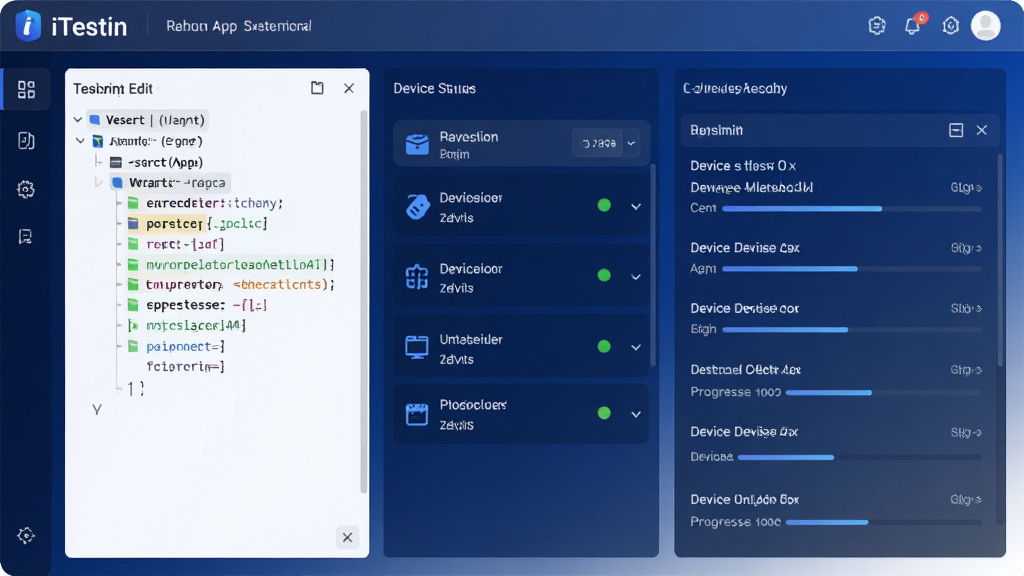Select the "eppestesse" tree row

pyautogui.click(x=197, y=305)
